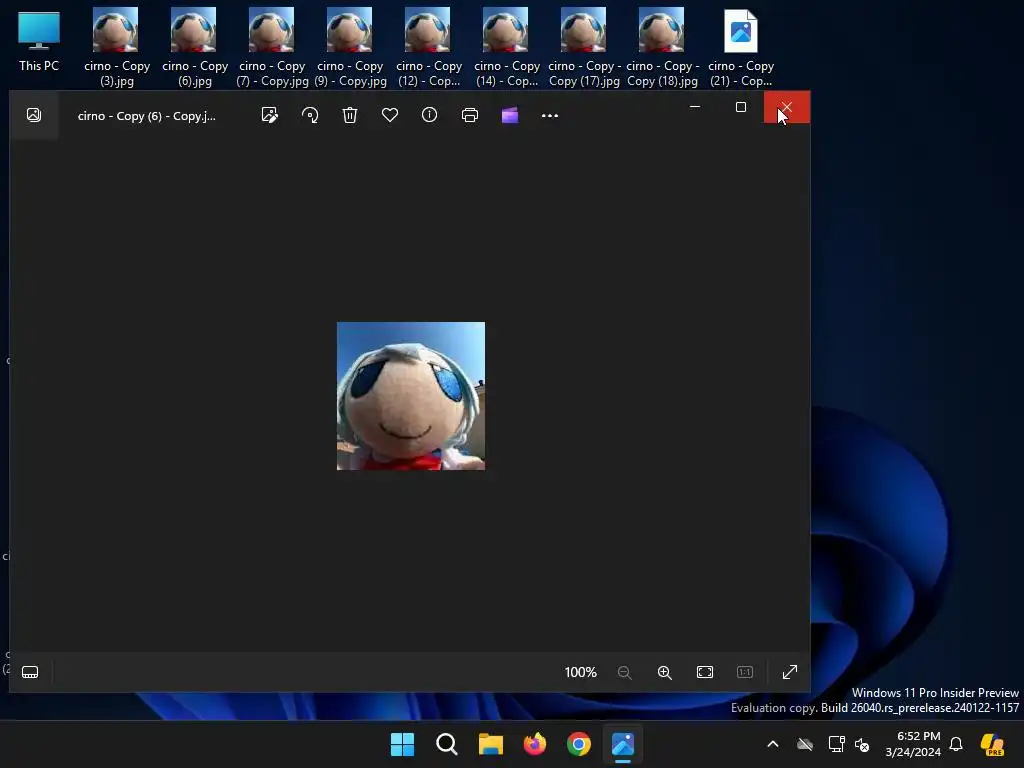Open the Windows Start menu
This screenshot has height=768, width=1024.
coord(402,744)
